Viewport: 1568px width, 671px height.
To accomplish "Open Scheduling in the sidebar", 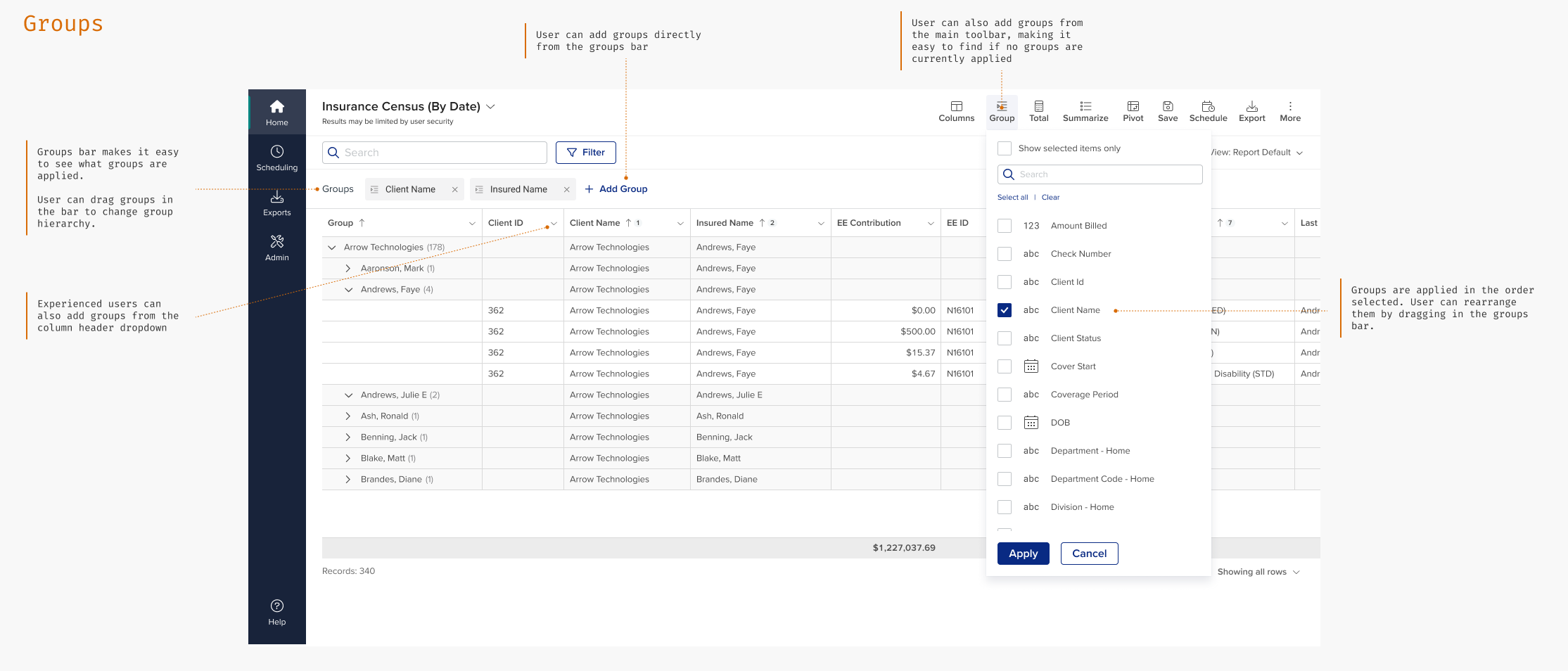I will tap(277, 158).
